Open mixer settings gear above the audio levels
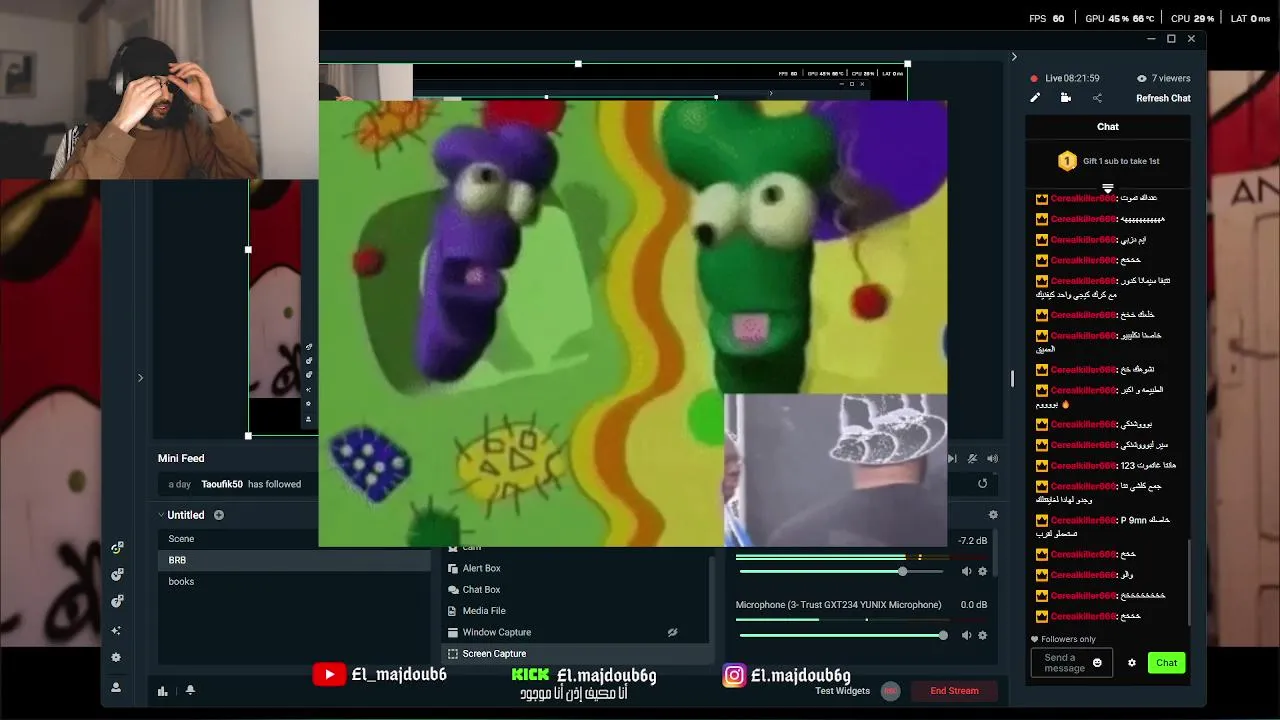 tap(993, 515)
